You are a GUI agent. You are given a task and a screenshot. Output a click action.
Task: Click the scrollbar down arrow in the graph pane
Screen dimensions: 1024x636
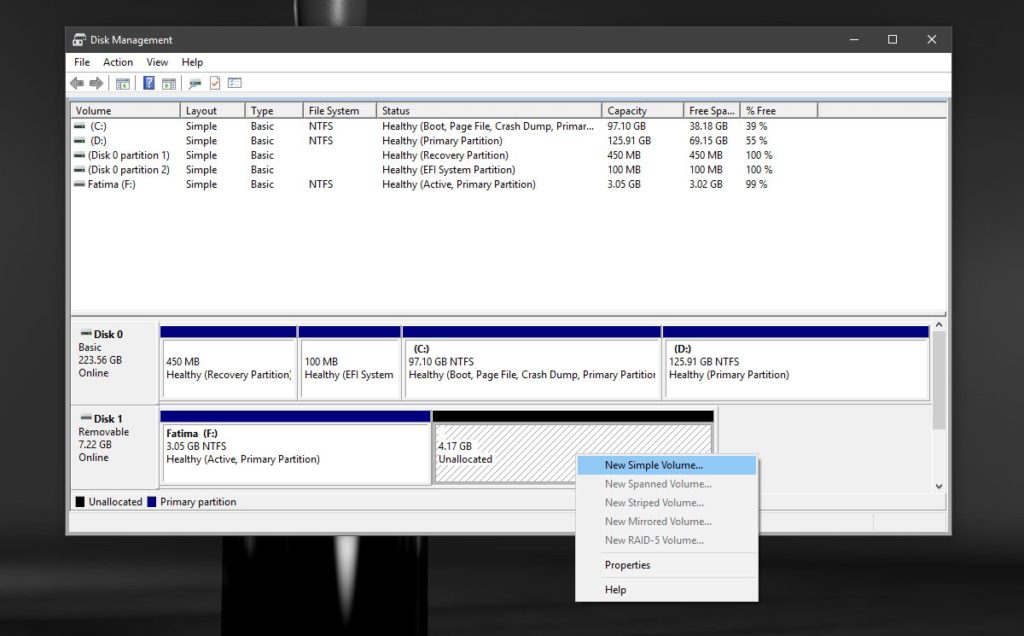(x=938, y=486)
